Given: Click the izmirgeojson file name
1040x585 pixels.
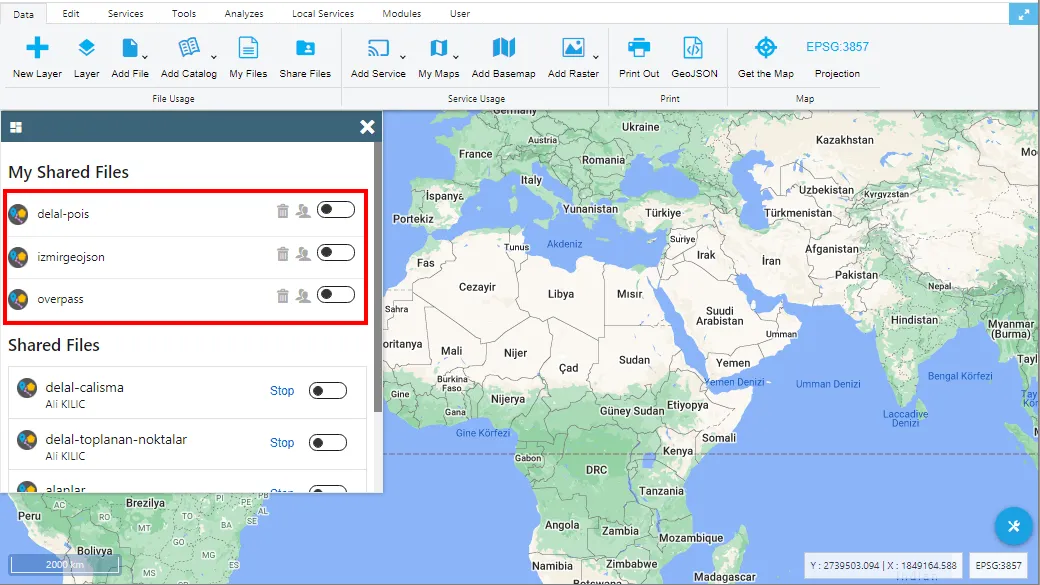Looking at the screenshot, I should (x=71, y=257).
